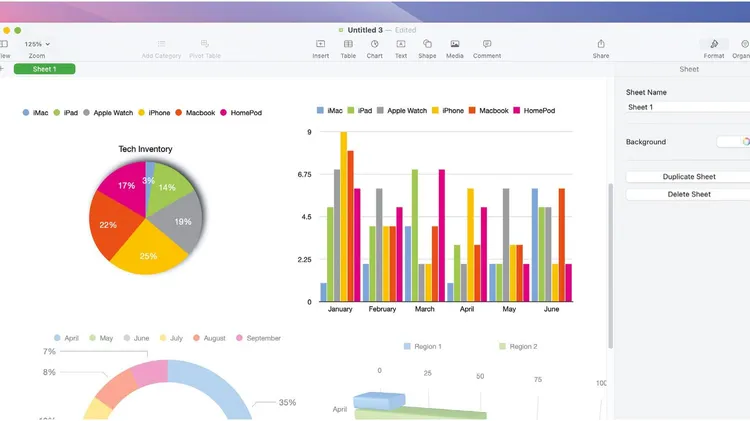This screenshot has width=750, height=421.
Task: Click the September donut legend entry
Action: (258, 338)
